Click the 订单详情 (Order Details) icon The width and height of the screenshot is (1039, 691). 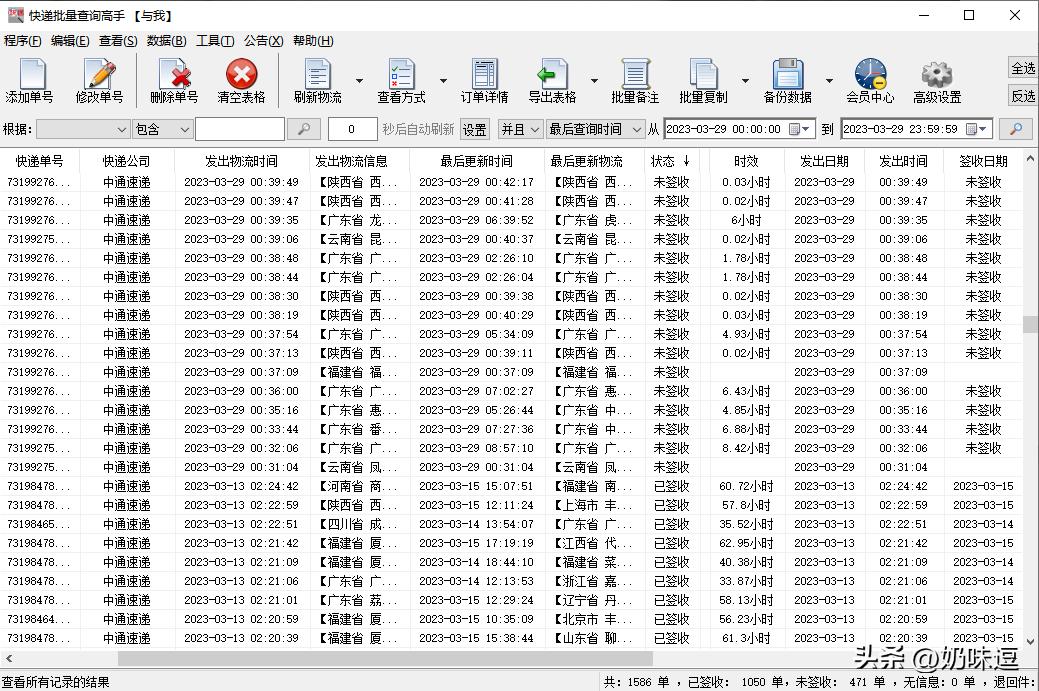484,80
